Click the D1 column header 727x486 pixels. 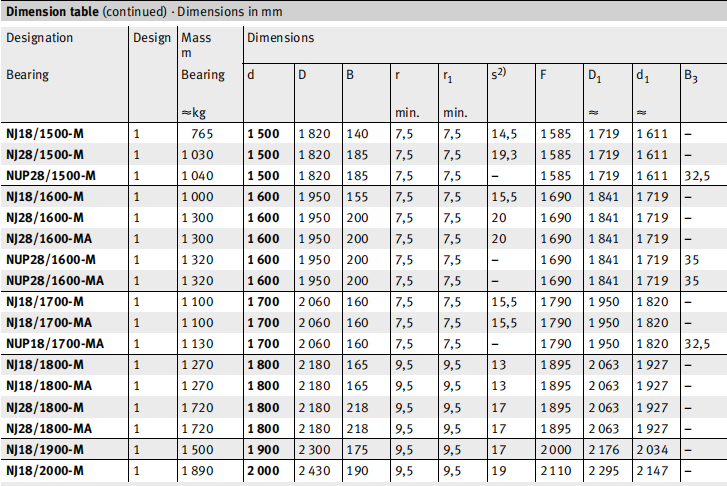pos(595,75)
